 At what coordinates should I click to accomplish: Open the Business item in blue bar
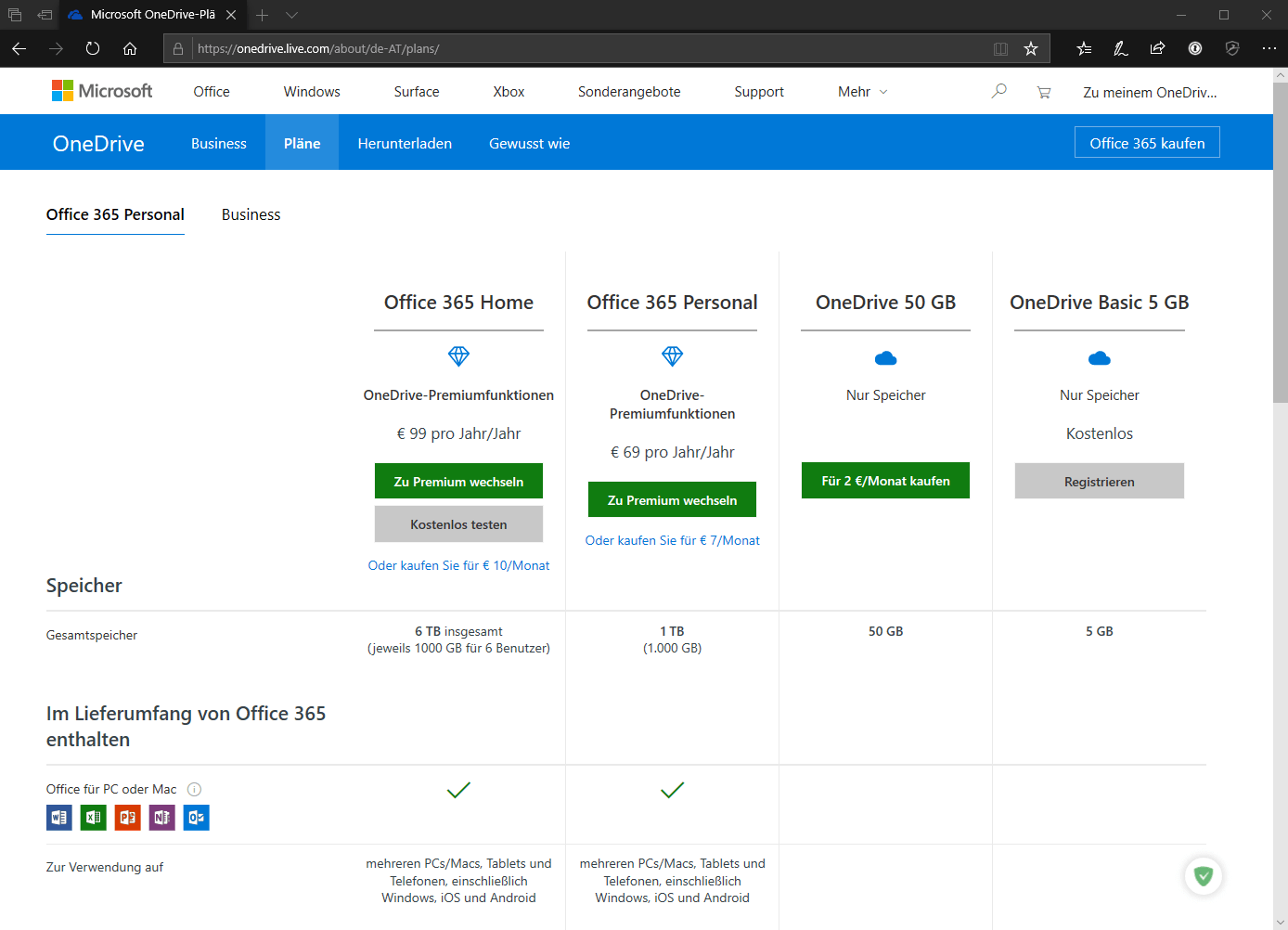[x=219, y=144]
